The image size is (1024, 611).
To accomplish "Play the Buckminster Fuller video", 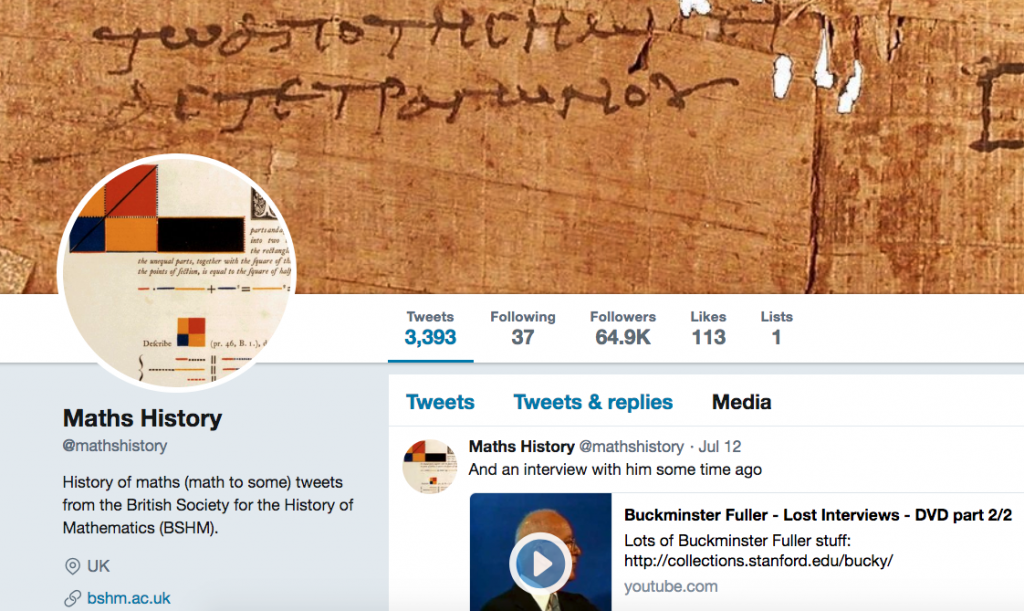I will (x=540, y=563).
